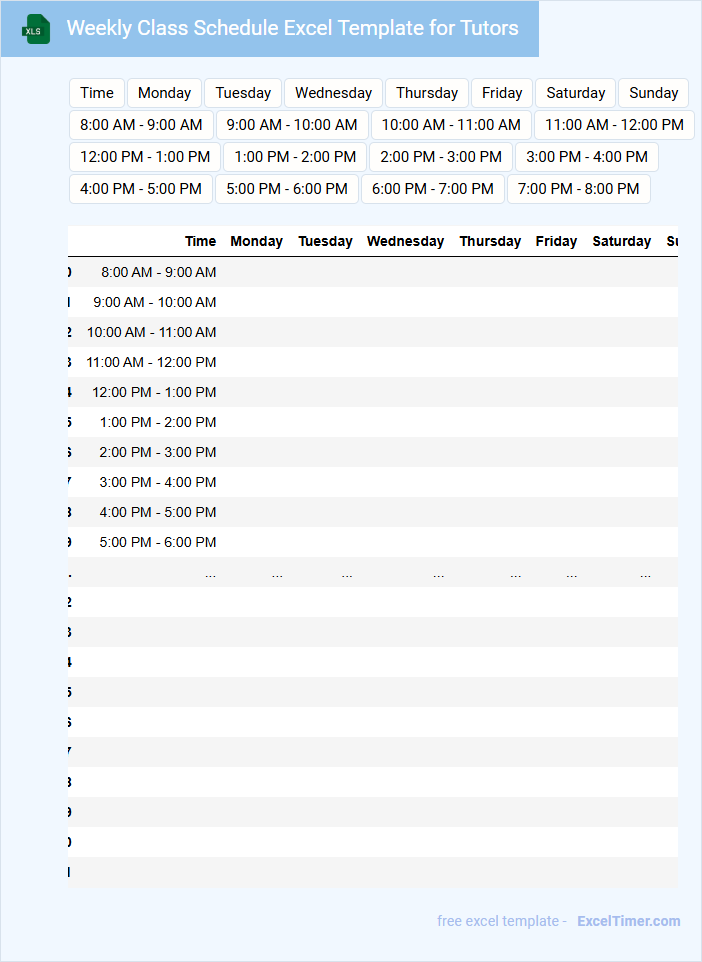Click the green XLS file icon
This screenshot has width=702, height=962.
click(36, 29)
